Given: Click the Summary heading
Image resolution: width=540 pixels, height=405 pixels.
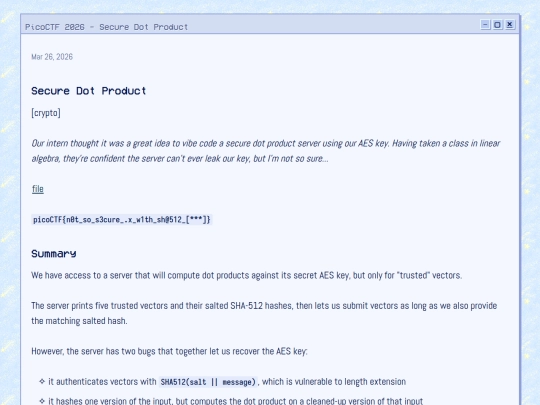Looking at the screenshot, I should [x=54, y=254].
